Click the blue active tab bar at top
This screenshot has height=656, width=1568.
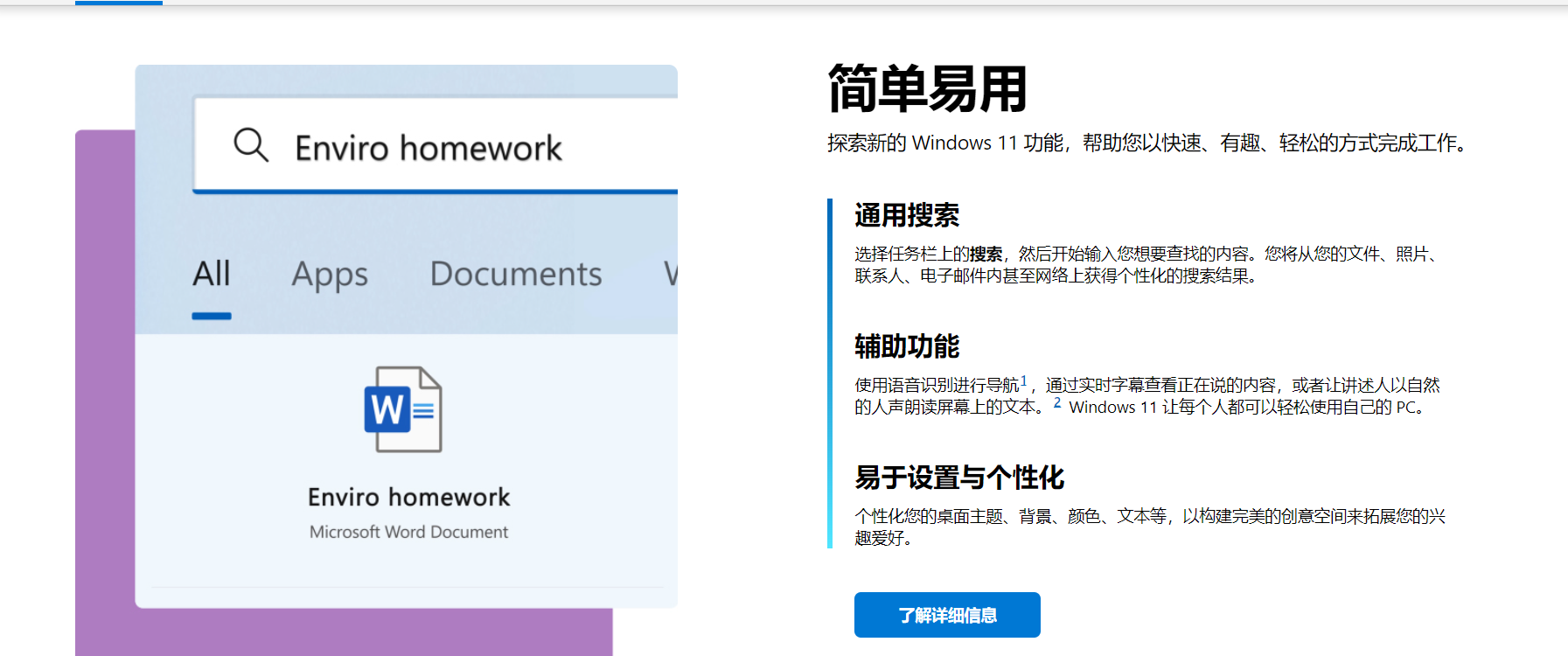(x=119, y=3)
